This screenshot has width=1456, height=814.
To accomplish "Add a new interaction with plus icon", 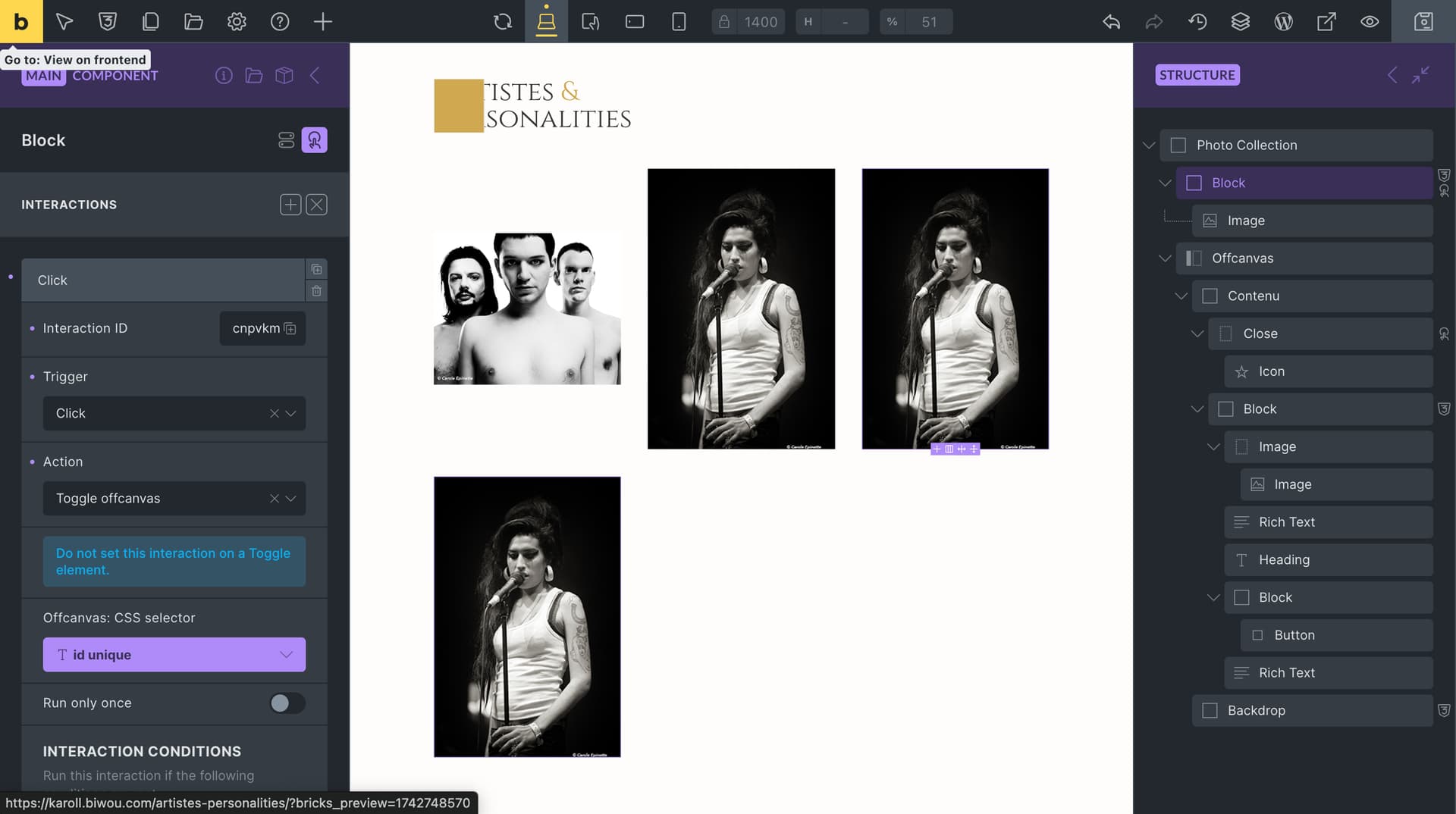I will [290, 205].
